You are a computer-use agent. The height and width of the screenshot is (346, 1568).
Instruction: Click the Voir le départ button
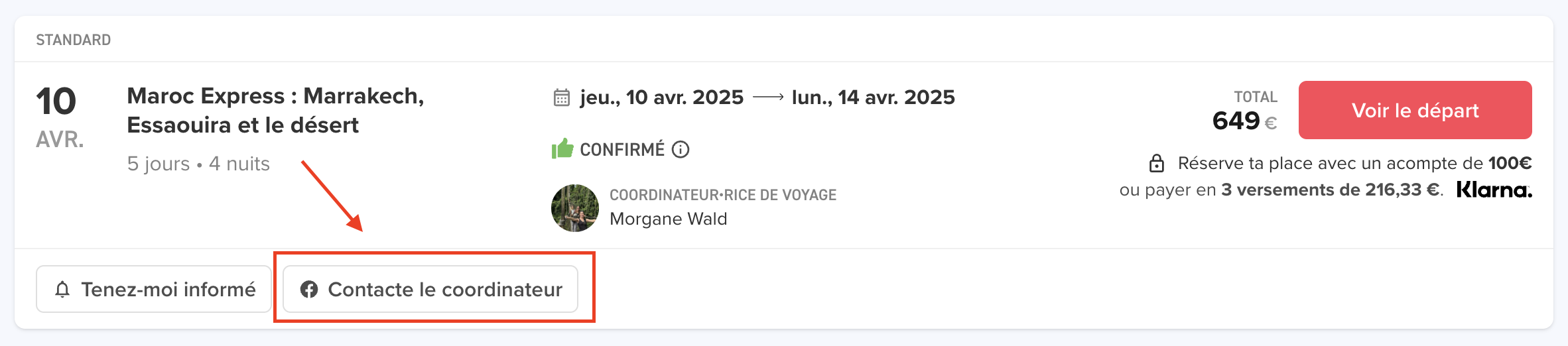(x=1415, y=110)
